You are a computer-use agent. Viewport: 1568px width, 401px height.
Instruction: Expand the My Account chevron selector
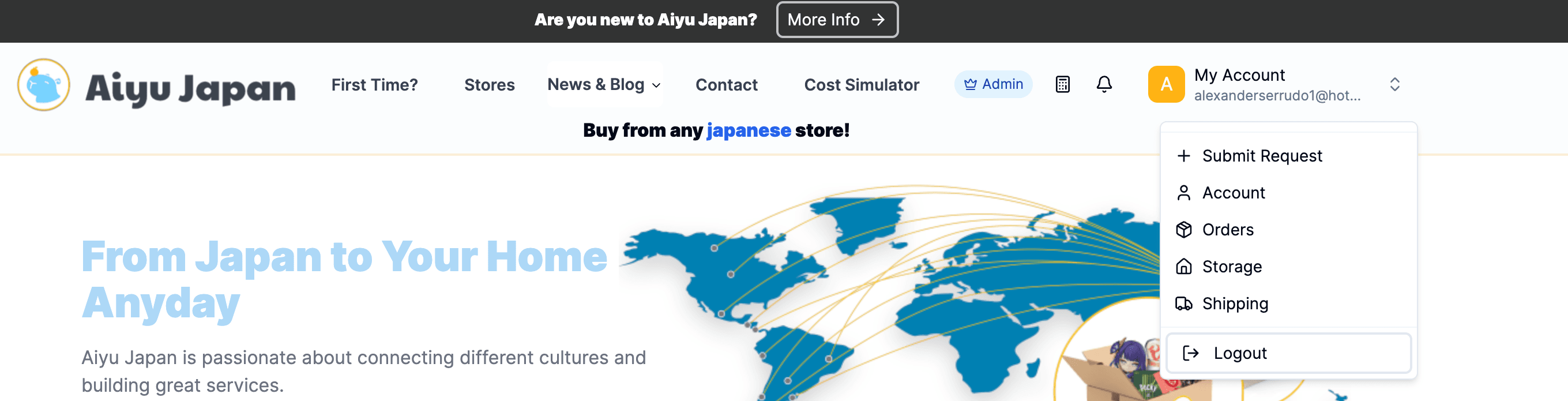(x=1394, y=85)
